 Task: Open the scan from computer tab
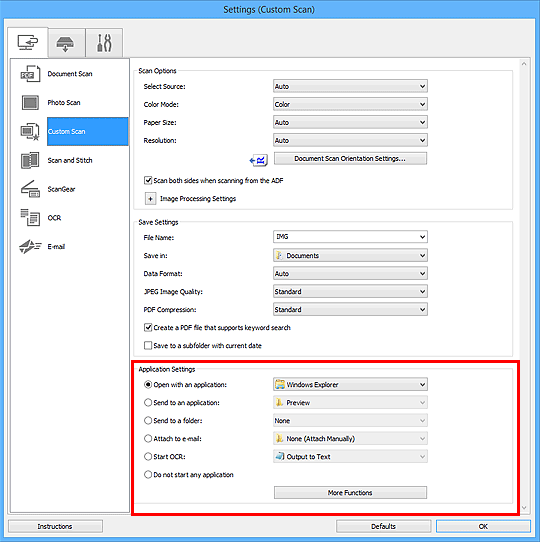point(28,43)
